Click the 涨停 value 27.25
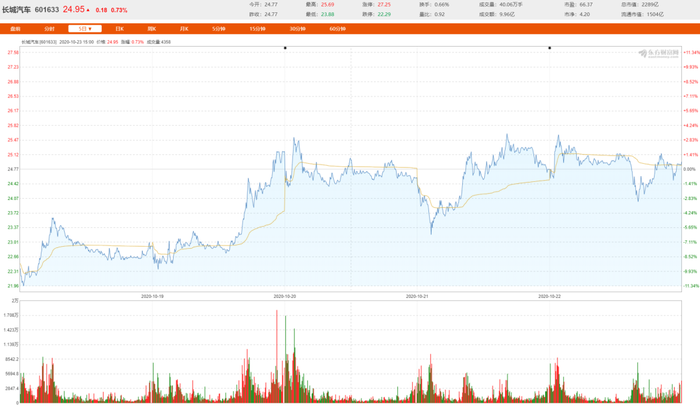 (384, 4)
